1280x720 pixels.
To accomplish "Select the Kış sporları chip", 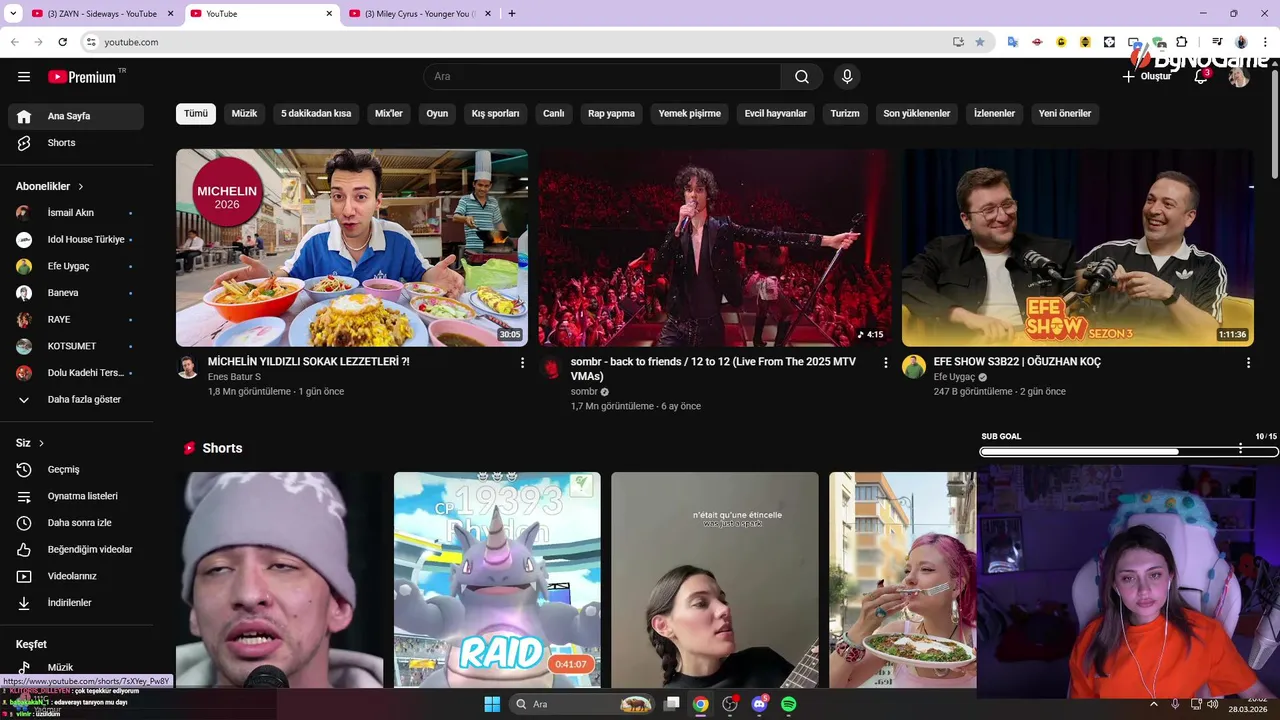I will click(x=495, y=114).
